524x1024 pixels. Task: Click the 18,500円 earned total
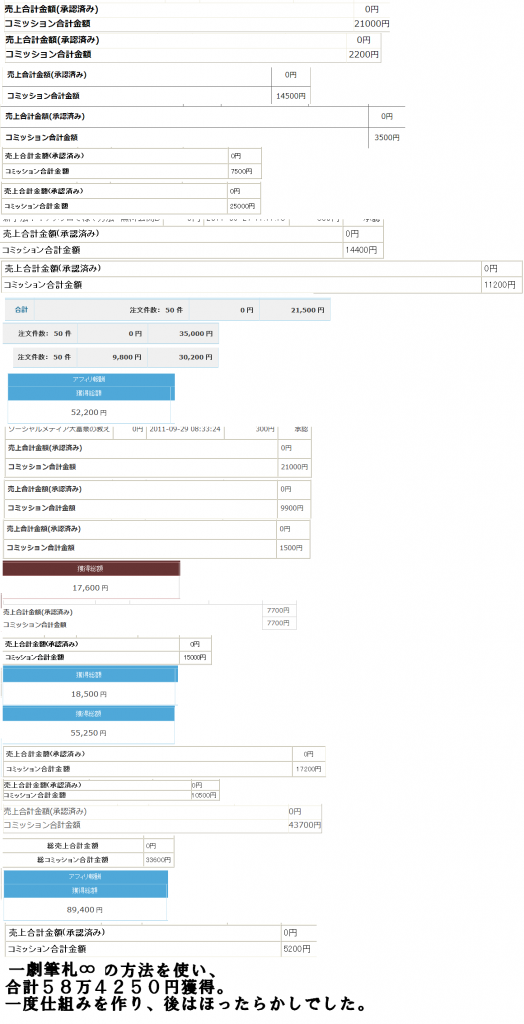point(89,694)
